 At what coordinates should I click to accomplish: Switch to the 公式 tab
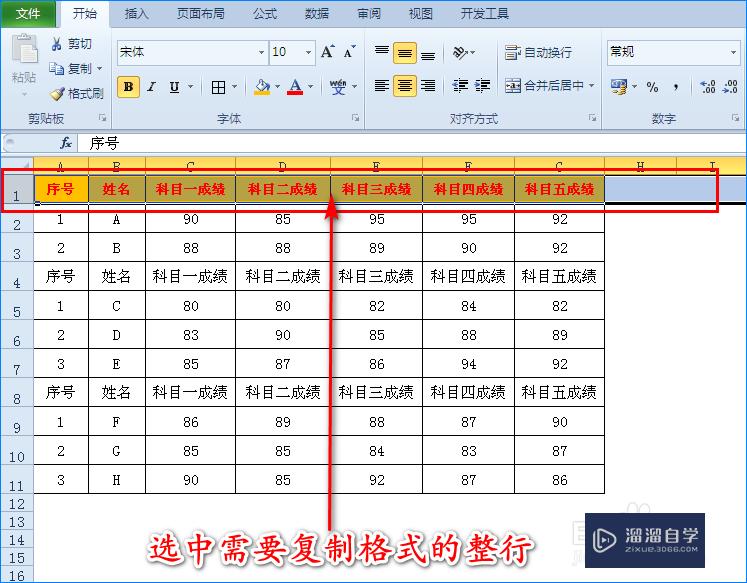pos(265,13)
